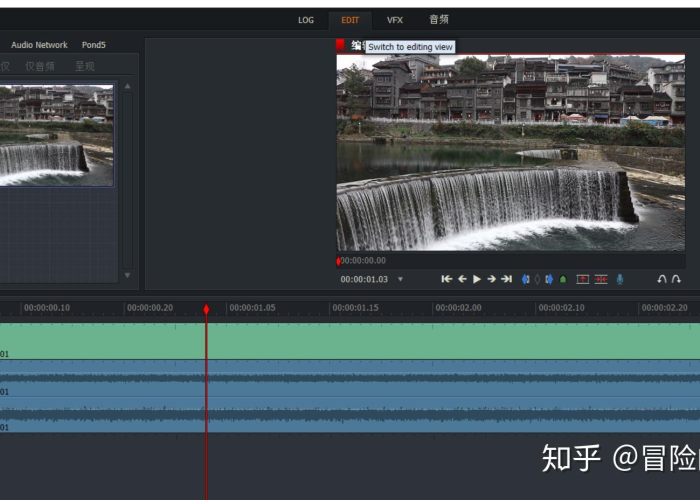Mark out point with blue icon

coord(549,279)
